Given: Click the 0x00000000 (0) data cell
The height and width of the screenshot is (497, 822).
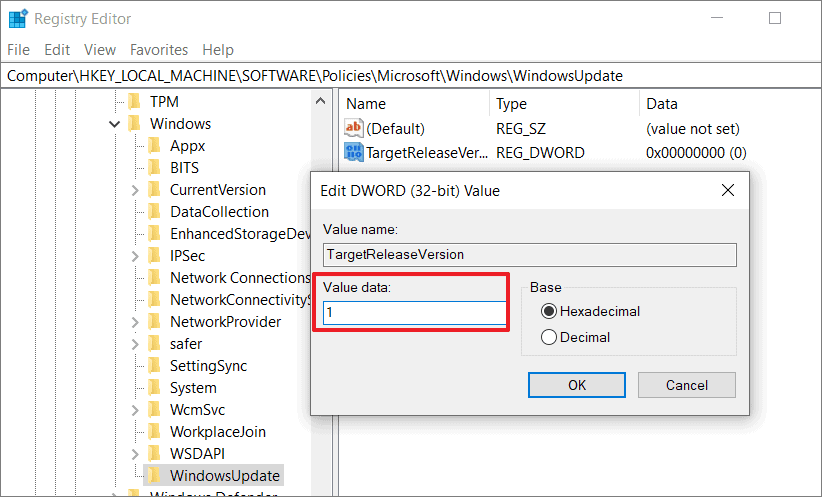Looking at the screenshot, I should (x=696, y=153).
